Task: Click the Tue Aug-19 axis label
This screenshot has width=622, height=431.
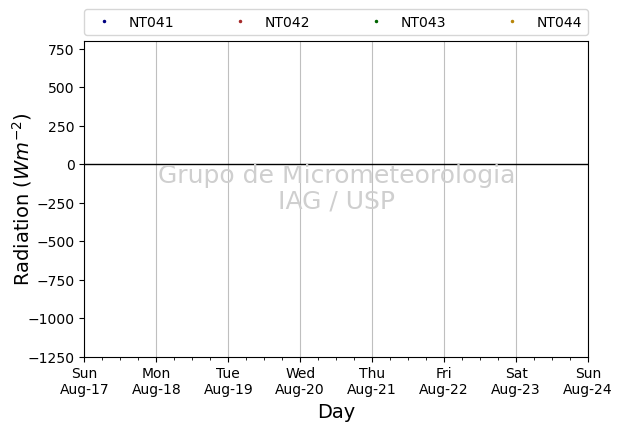Action: pos(228,381)
